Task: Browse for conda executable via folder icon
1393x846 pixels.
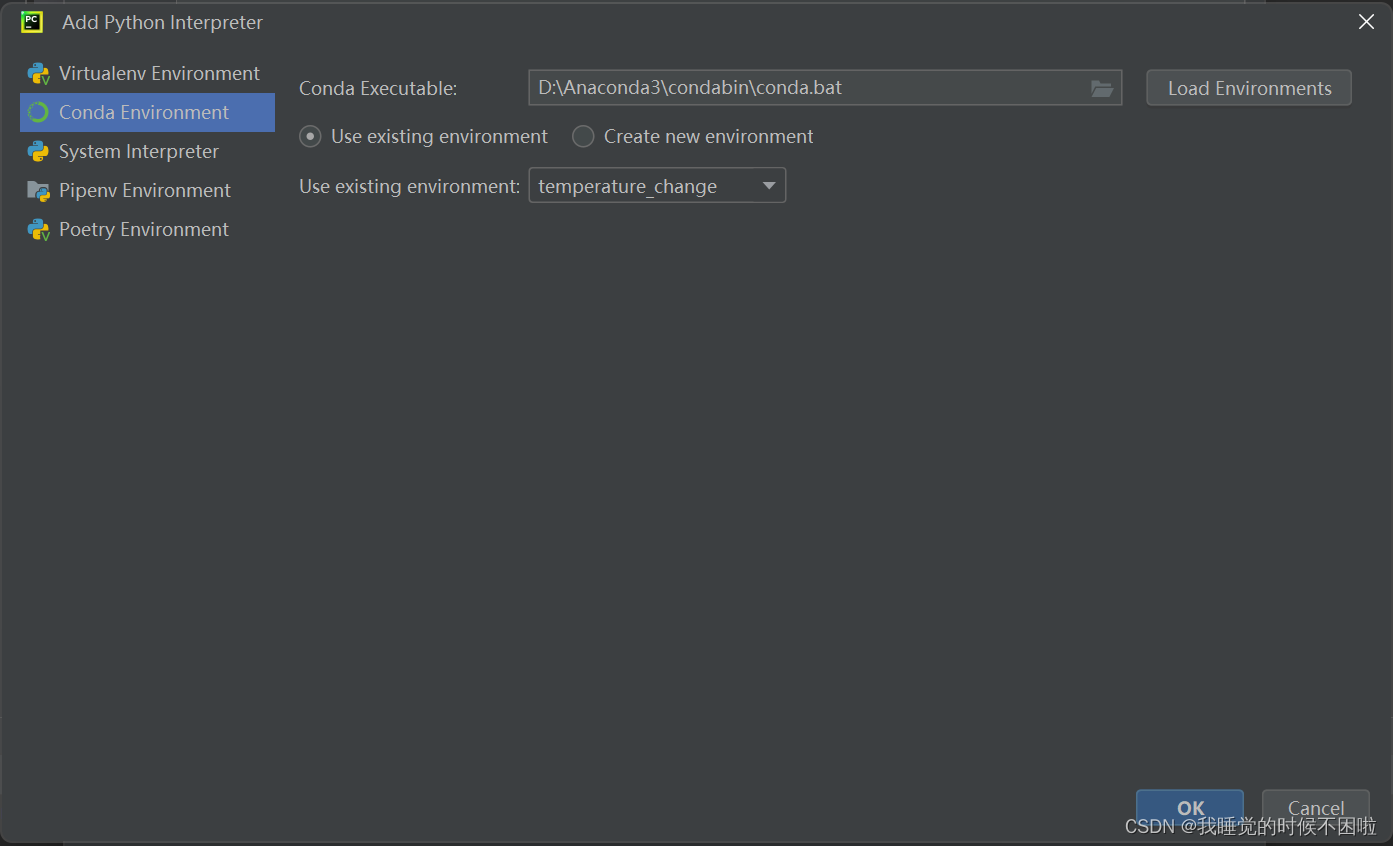Action: tap(1101, 88)
